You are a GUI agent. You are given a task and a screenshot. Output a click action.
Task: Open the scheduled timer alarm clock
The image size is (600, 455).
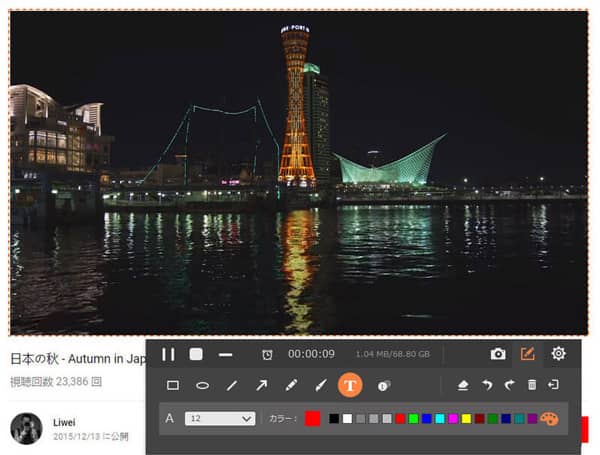click(x=267, y=355)
